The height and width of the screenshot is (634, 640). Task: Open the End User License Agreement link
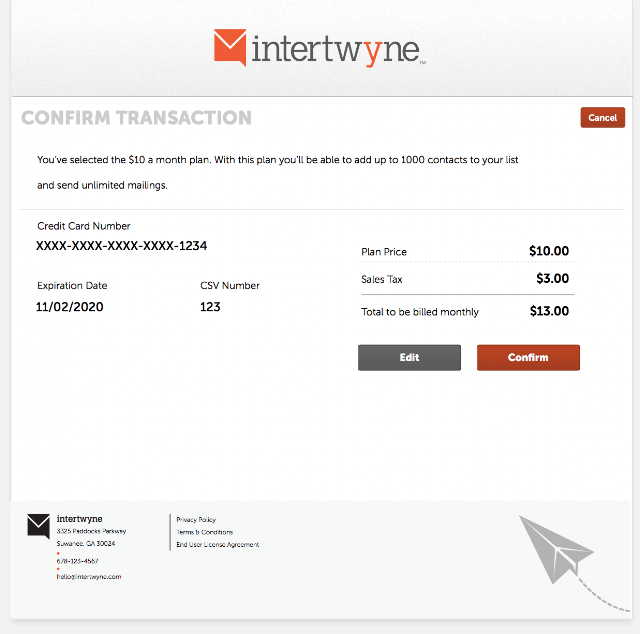[217, 545]
